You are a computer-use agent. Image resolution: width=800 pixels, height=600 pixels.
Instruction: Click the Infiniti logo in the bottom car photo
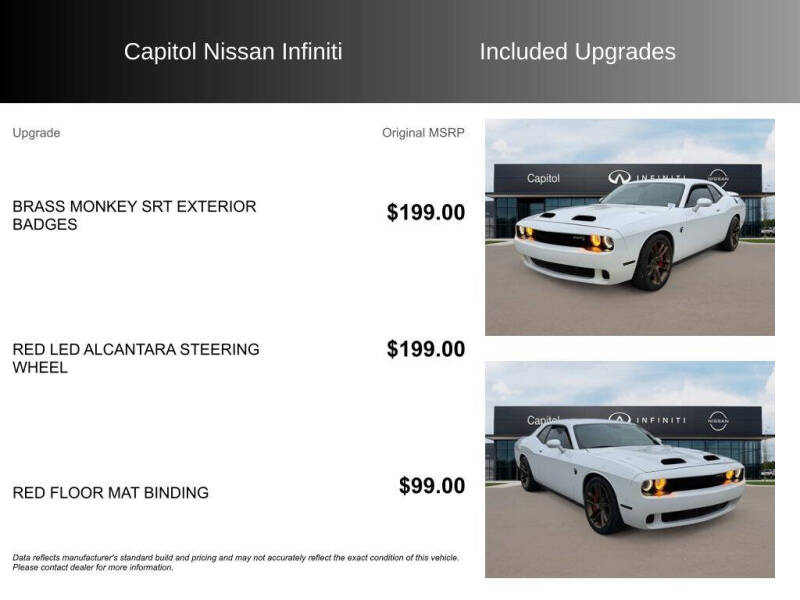point(620,420)
